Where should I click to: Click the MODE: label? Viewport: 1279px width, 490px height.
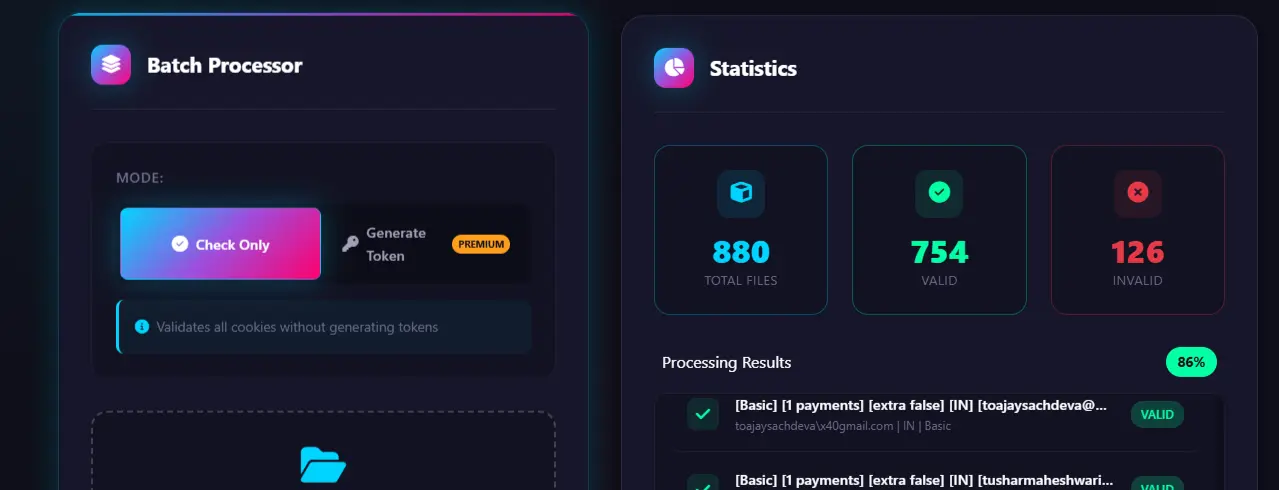(140, 178)
